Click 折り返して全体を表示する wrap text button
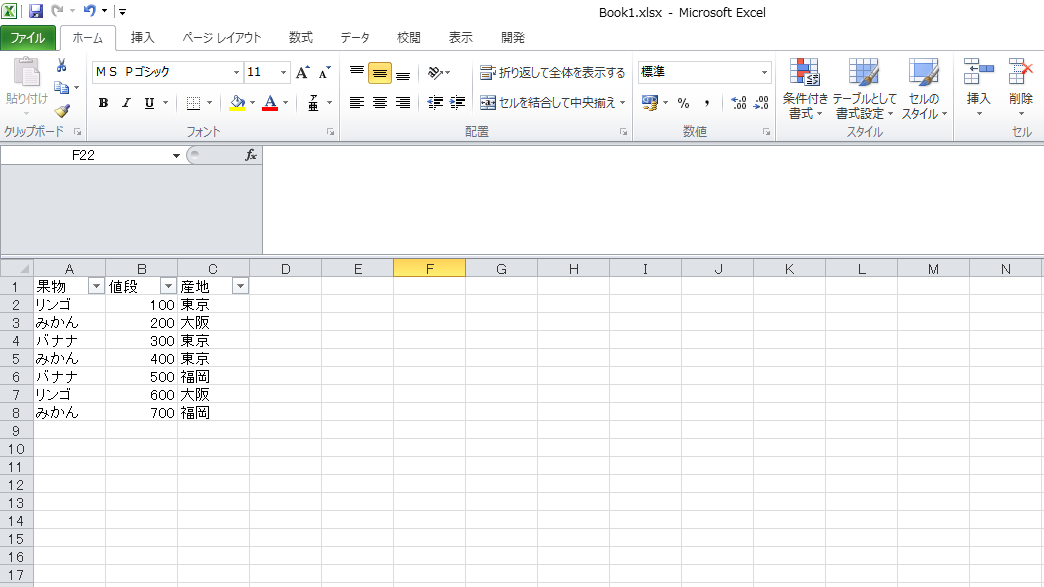The height and width of the screenshot is (587, 1044). point(553,72)
